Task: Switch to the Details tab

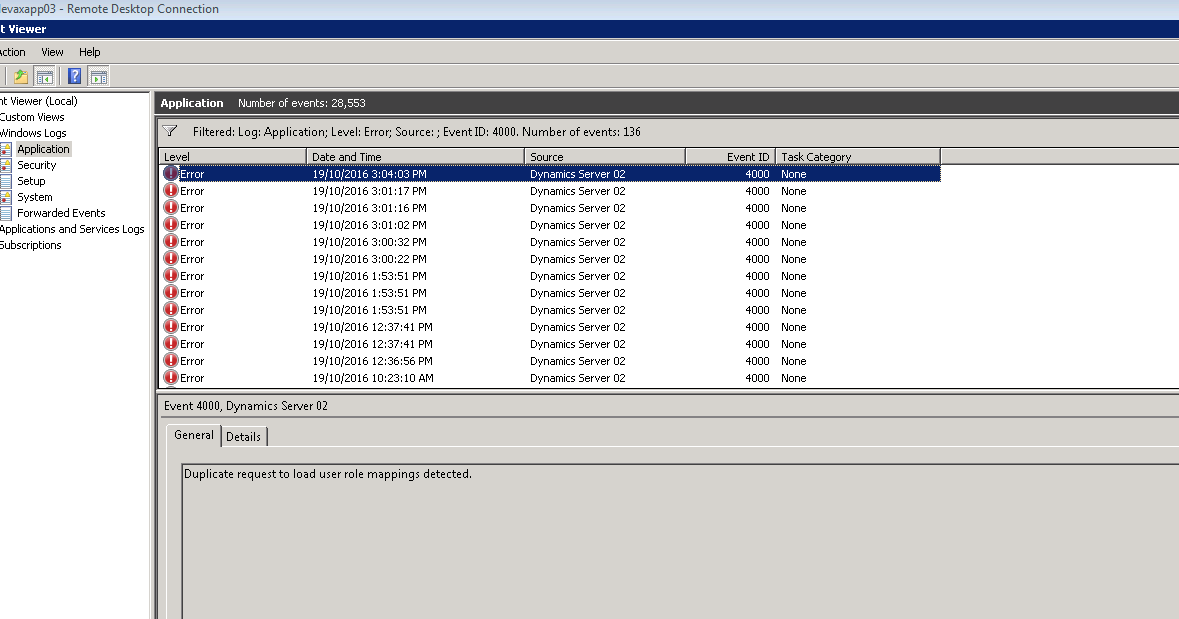Action: (x=244, y=436)
